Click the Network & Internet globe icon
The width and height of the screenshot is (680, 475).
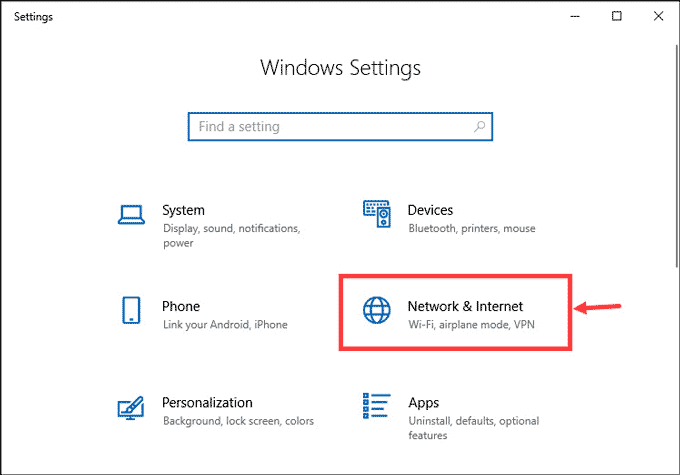[x=376, y=310]
